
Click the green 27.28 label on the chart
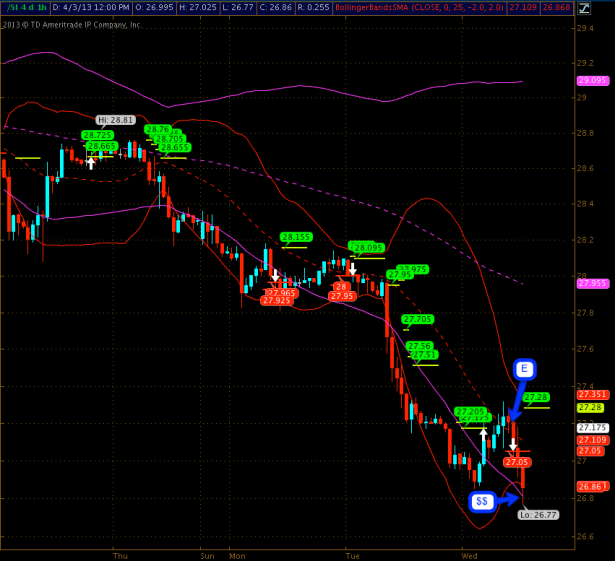click(536, 397)
